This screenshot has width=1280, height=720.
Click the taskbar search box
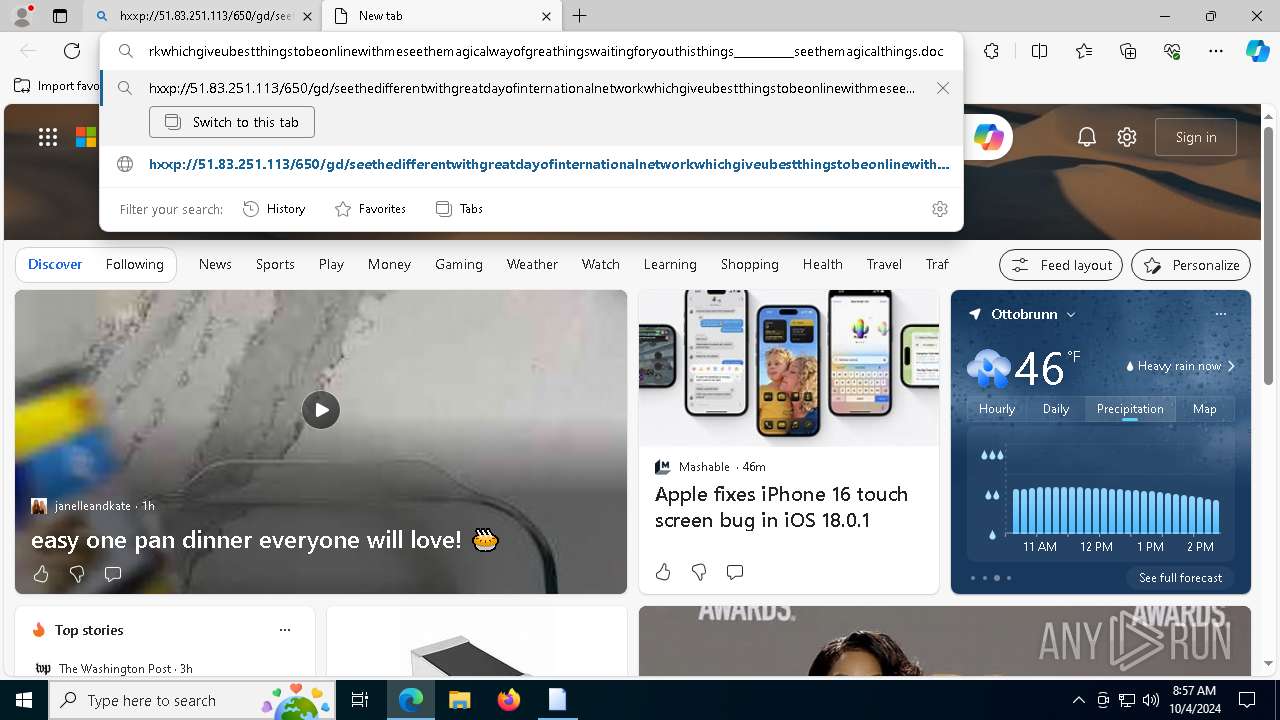192,700
